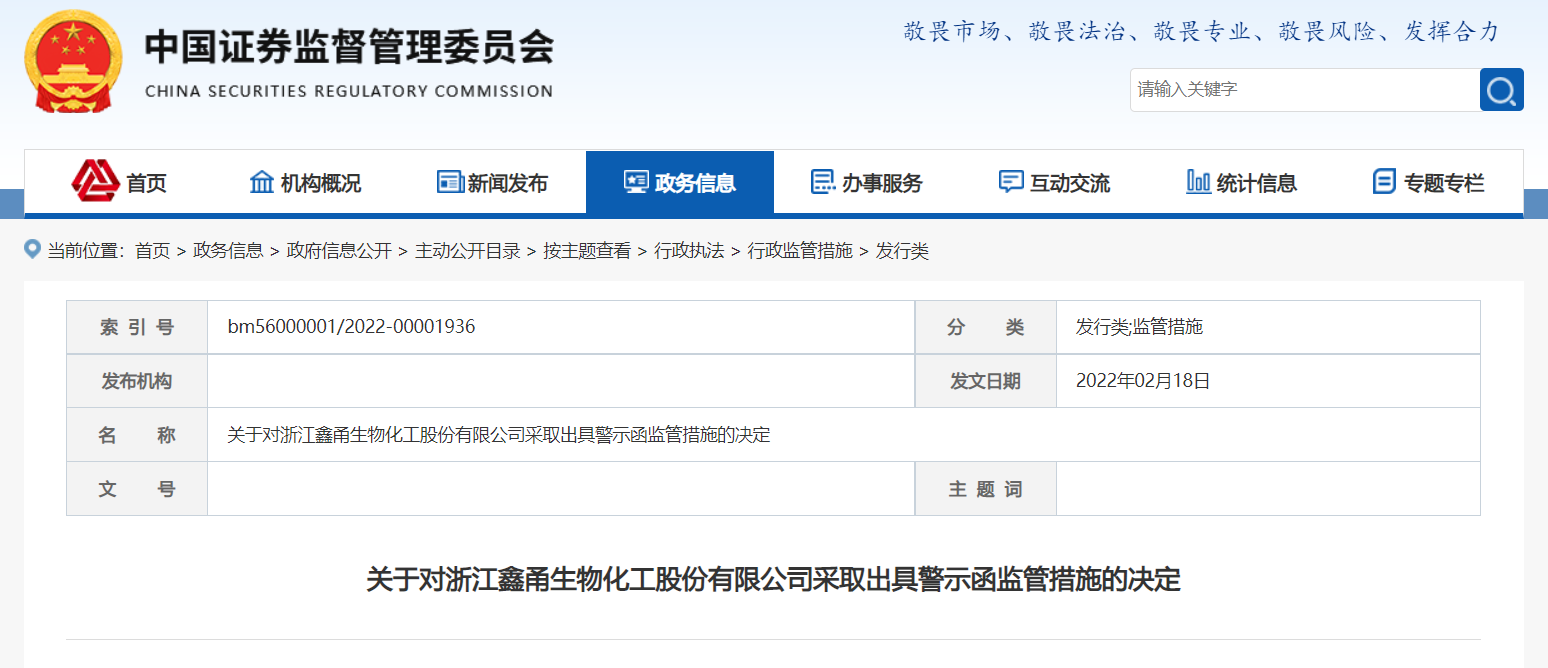Select the 政务信息 tab
Image resolution: width=1548 pixels, height=668 pixels.
pos(680,182)
